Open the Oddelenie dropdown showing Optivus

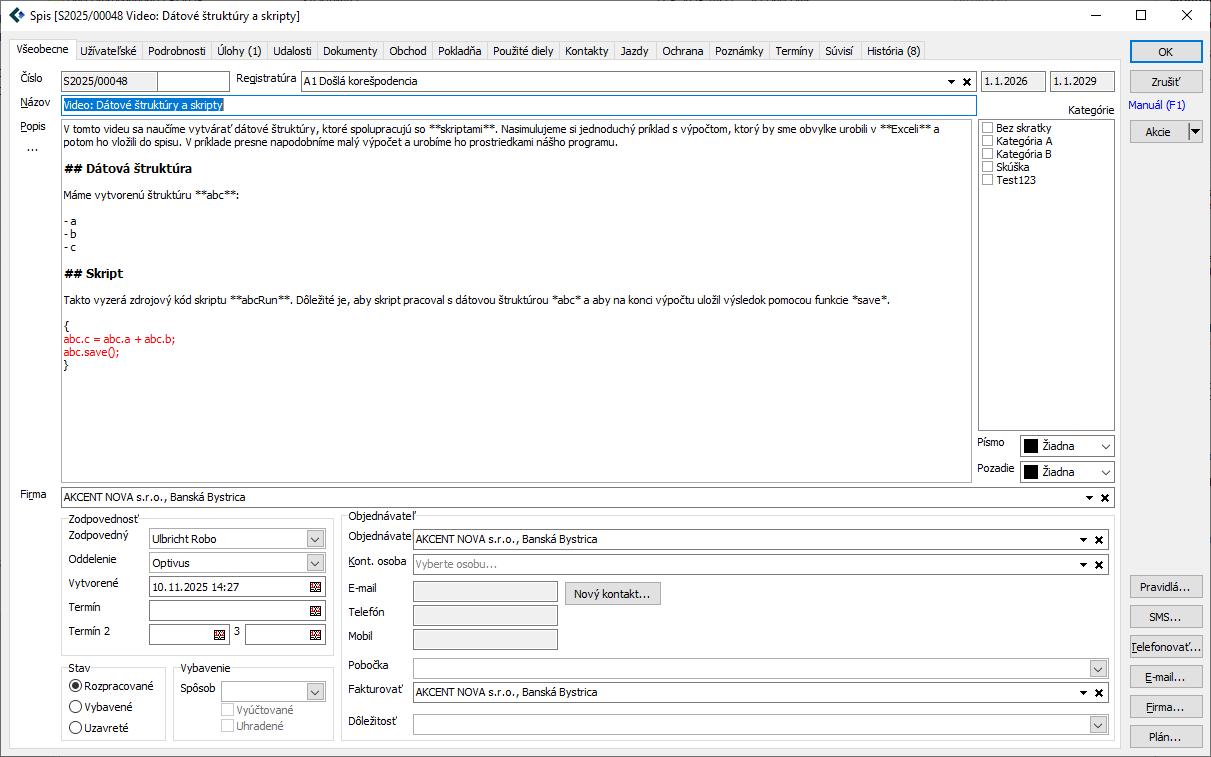tap(316, 563)
